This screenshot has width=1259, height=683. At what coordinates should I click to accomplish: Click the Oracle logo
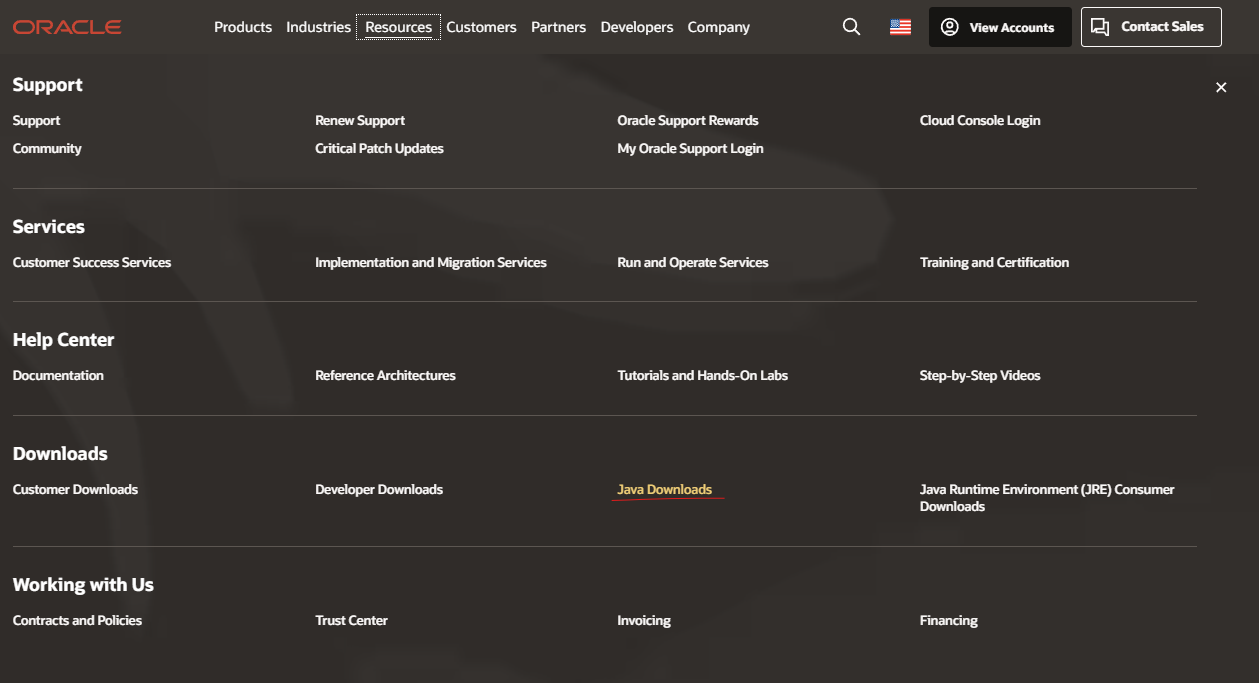pyautogui.click(x=67, y=27)
